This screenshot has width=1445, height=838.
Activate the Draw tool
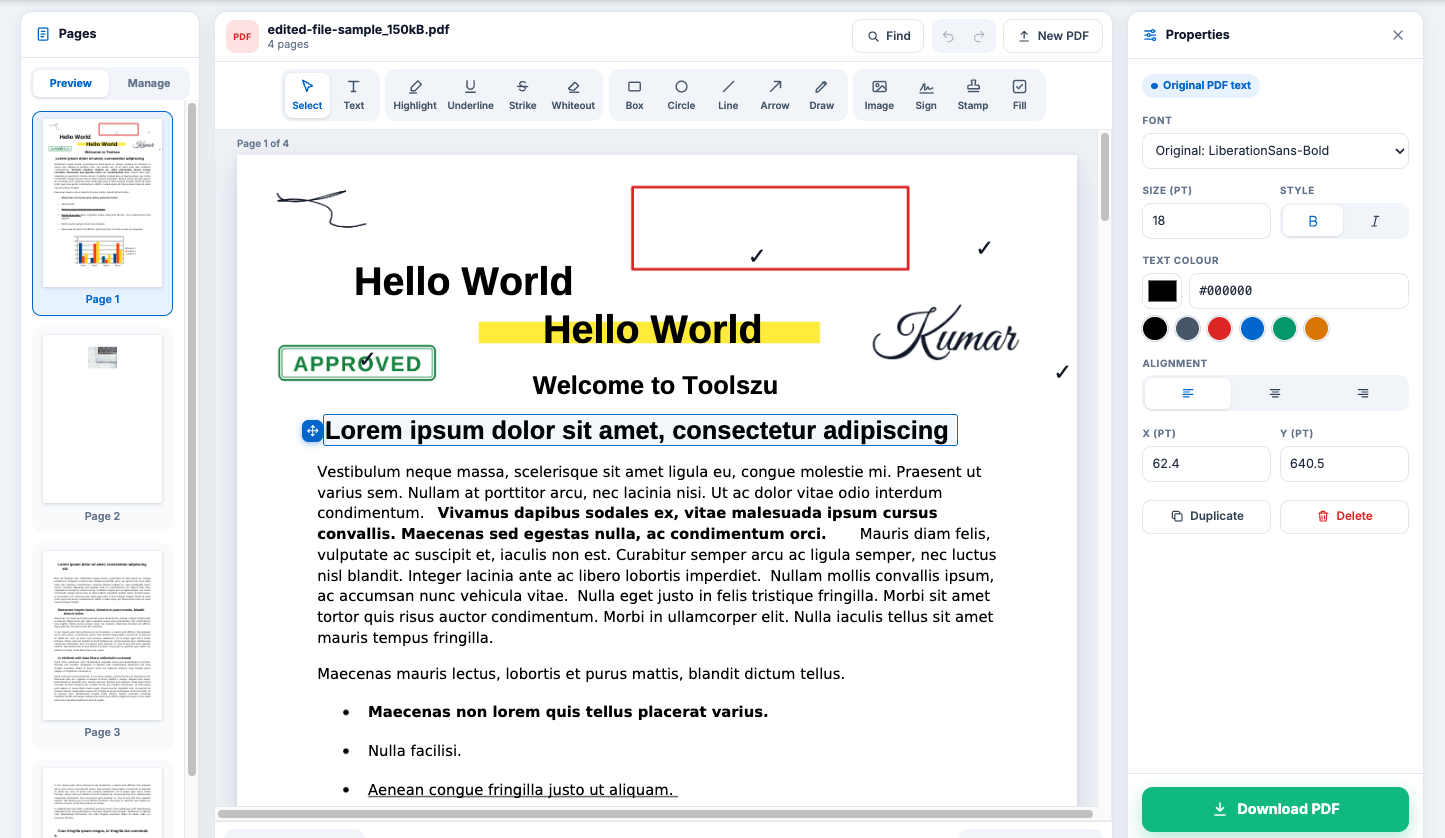[x=822, y=95]
